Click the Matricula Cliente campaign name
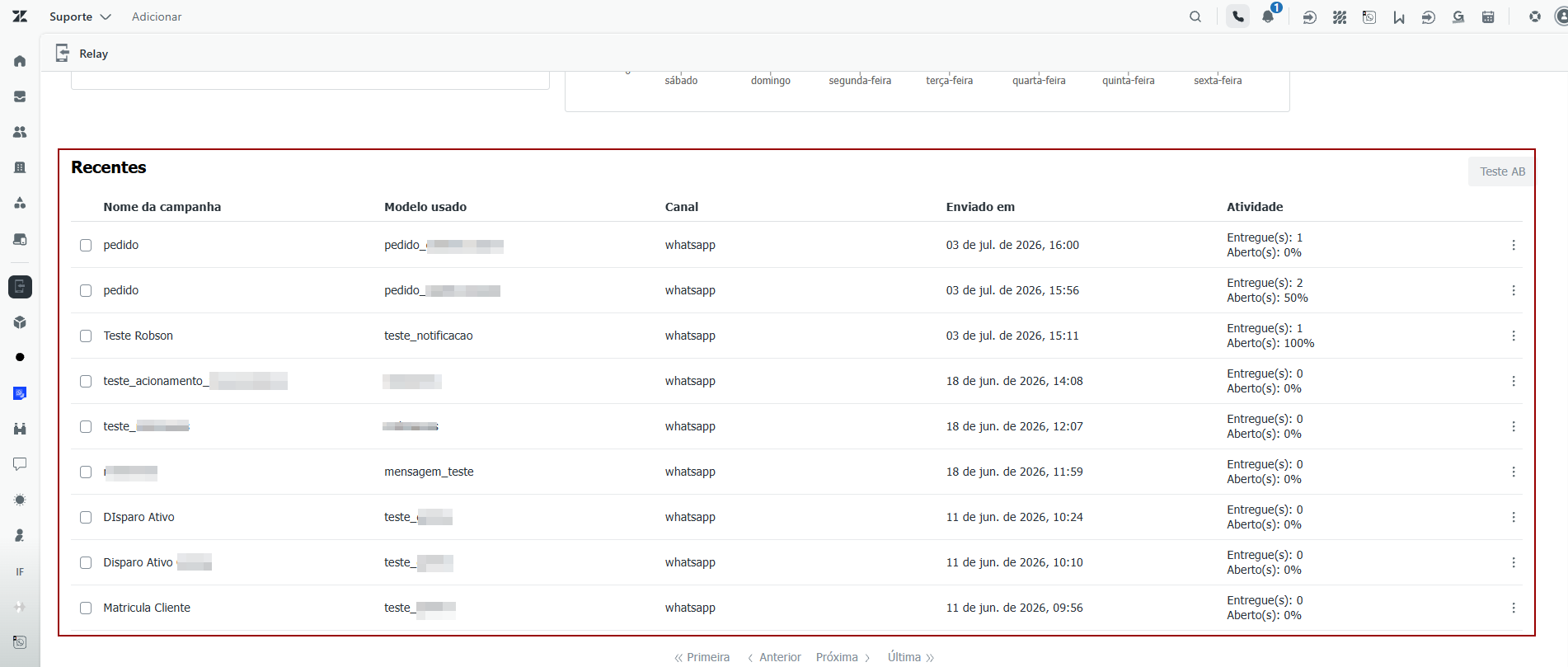 click(147, 608)
